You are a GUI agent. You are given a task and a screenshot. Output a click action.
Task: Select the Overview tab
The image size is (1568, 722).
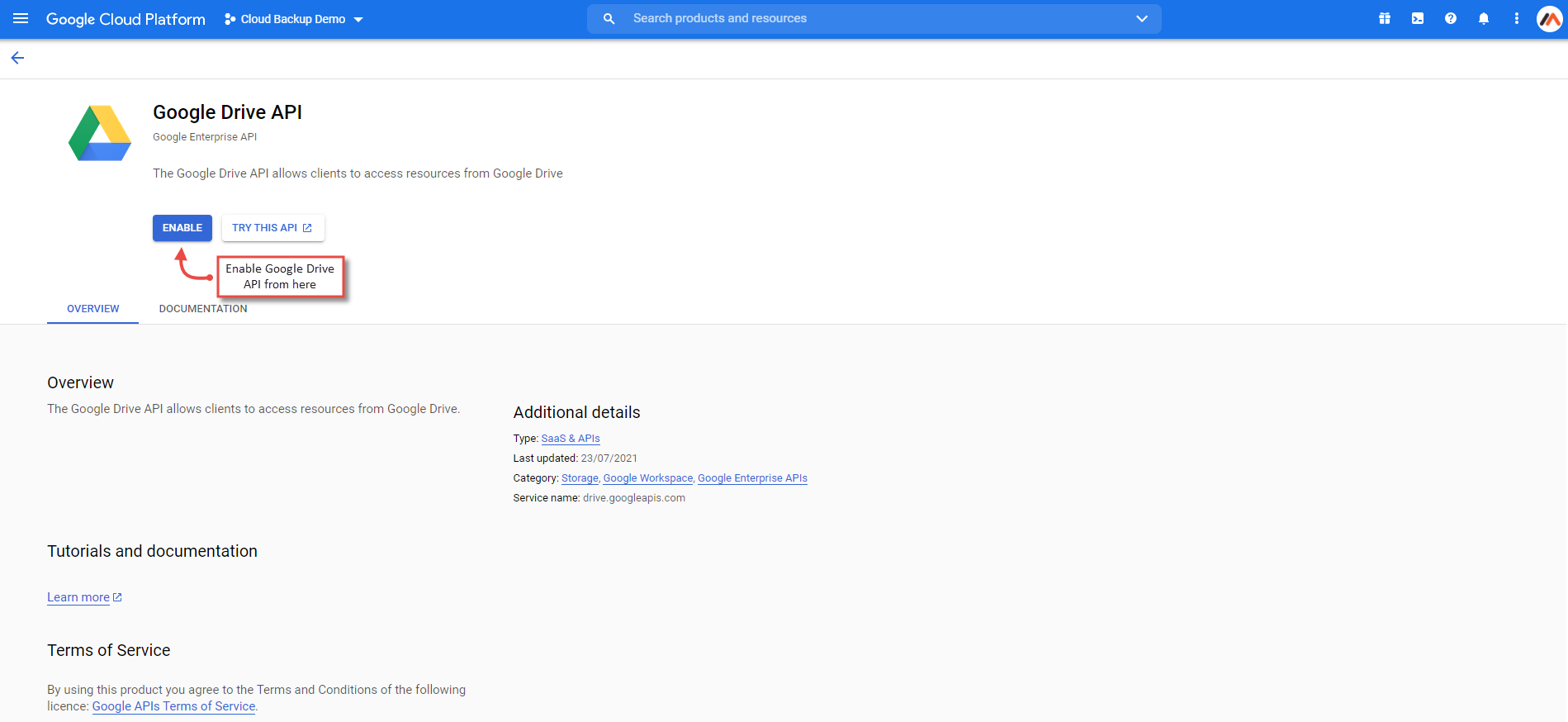pos(93,309)
